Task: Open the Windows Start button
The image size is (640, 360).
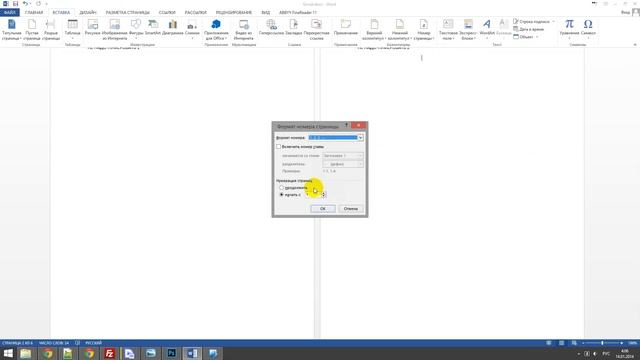Action: point(8,353)
